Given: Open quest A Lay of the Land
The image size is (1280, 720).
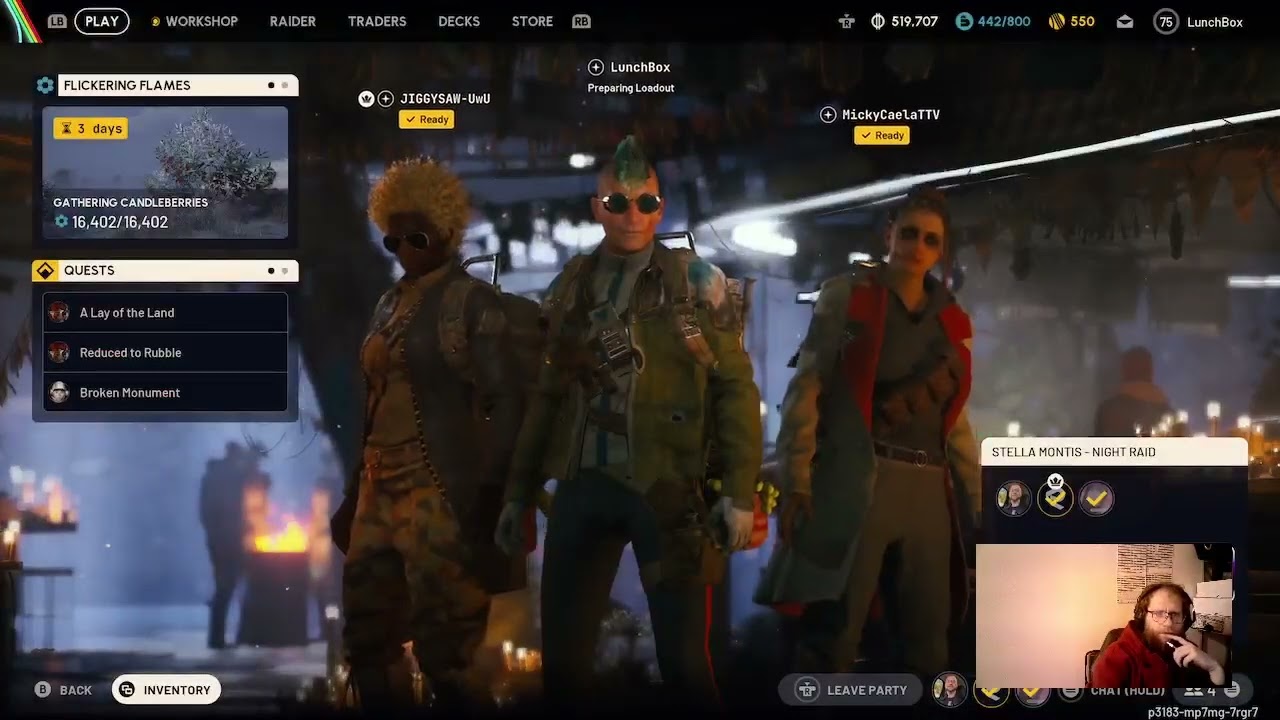Looking at the screenshot, I should (x=165, y=312).
